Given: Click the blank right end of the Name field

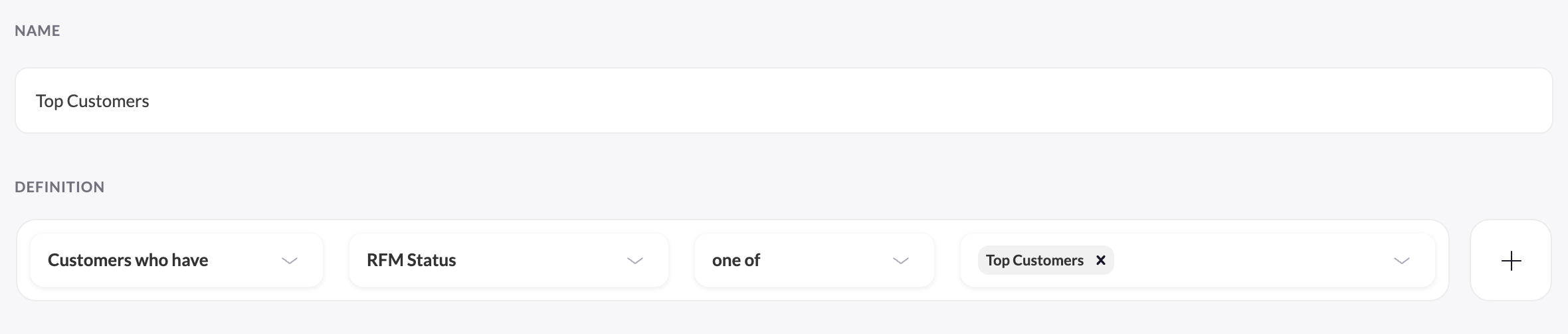Looking at the screenshot, I should coord(1462,100).
